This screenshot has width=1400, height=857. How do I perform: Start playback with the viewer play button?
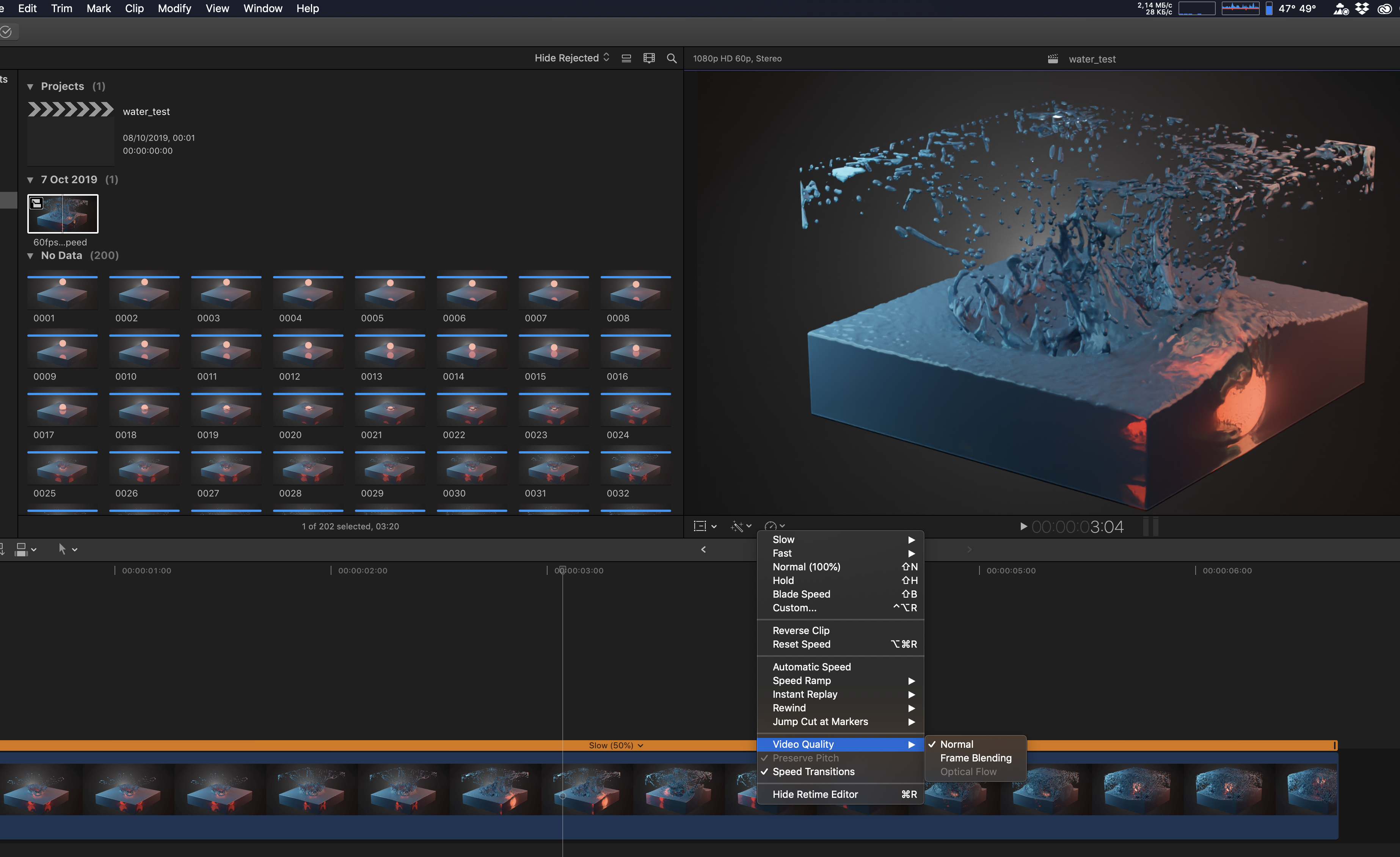pos(1023,526)
